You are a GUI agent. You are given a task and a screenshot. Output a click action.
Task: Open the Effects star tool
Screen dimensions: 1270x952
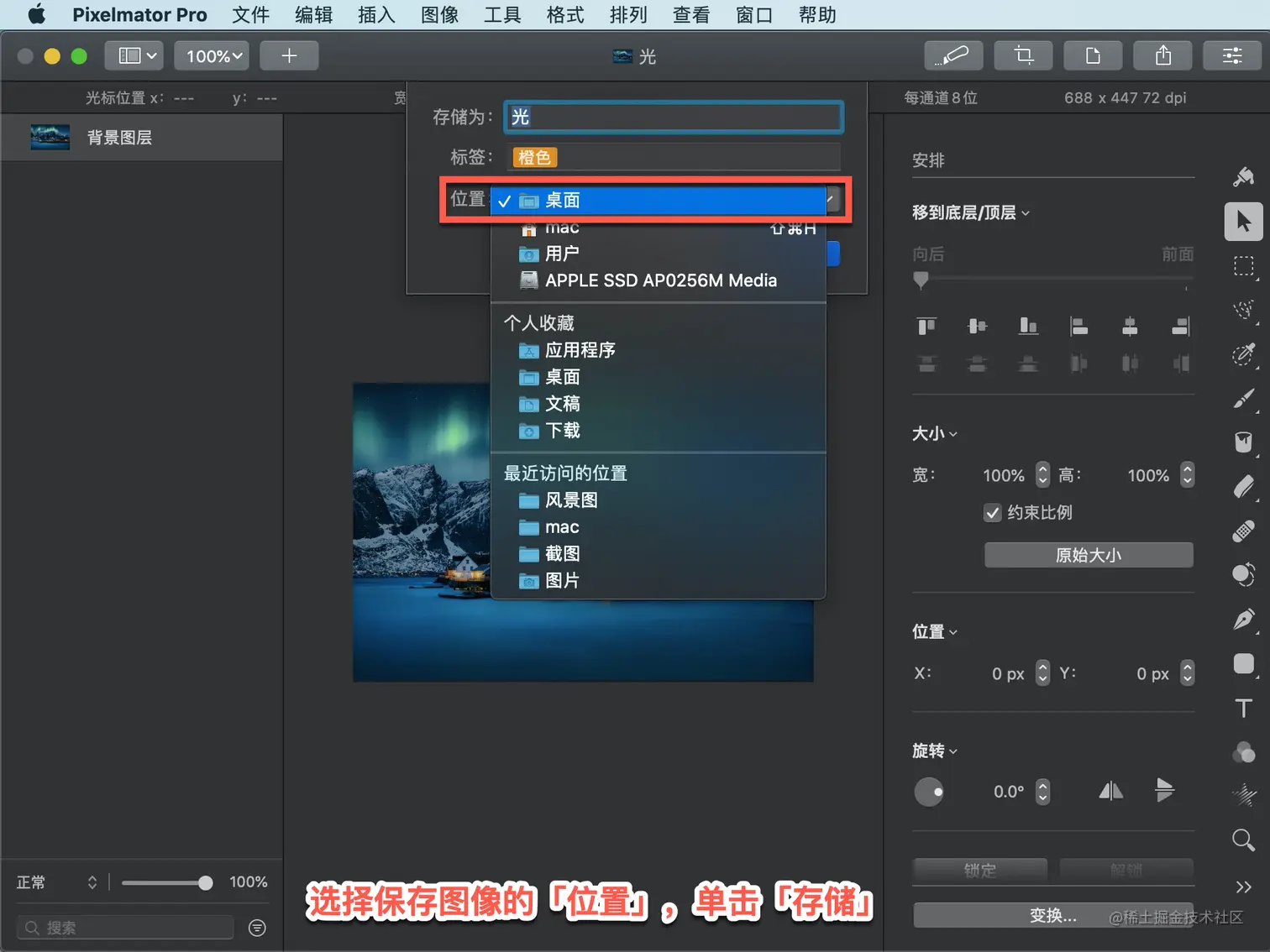tap(1244, 794)
